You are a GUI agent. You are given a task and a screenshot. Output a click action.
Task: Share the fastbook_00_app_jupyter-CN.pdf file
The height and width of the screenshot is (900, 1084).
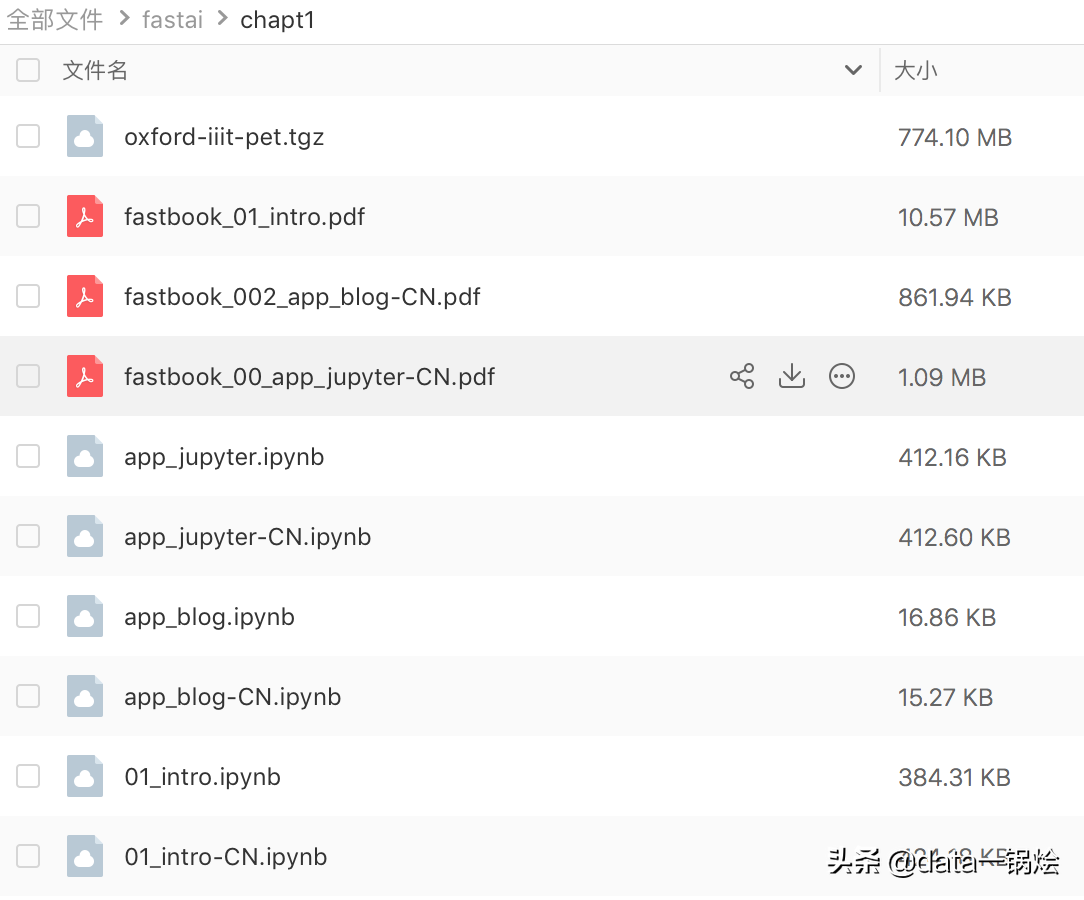[742, 377]
